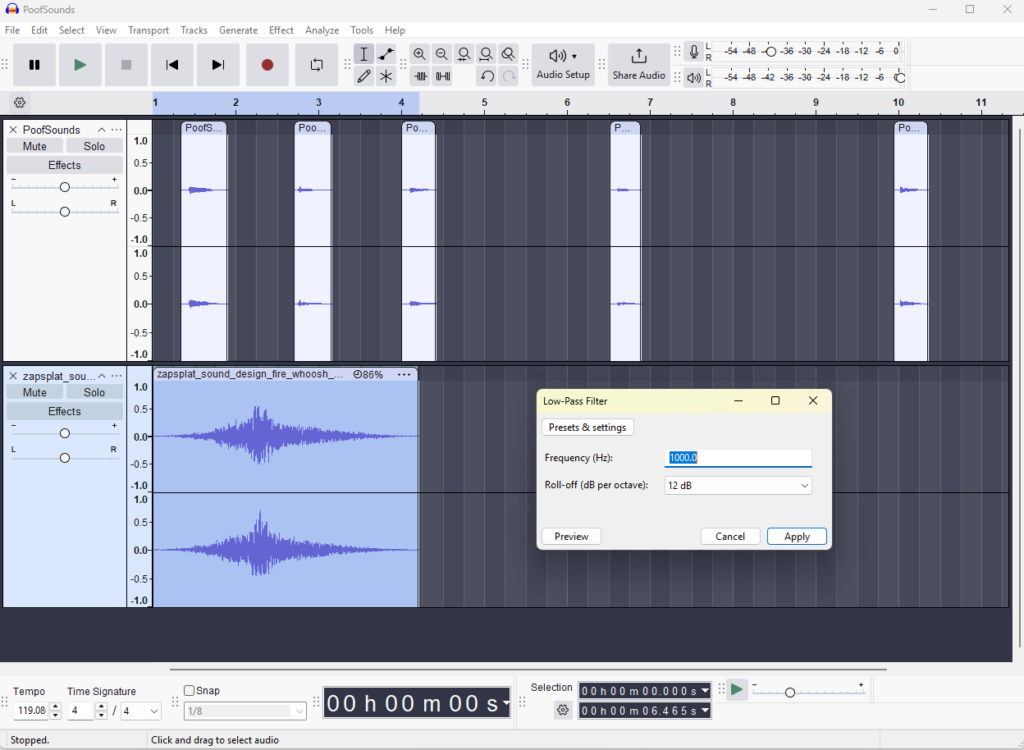Mute the PoofSounds track

point(35,146)
